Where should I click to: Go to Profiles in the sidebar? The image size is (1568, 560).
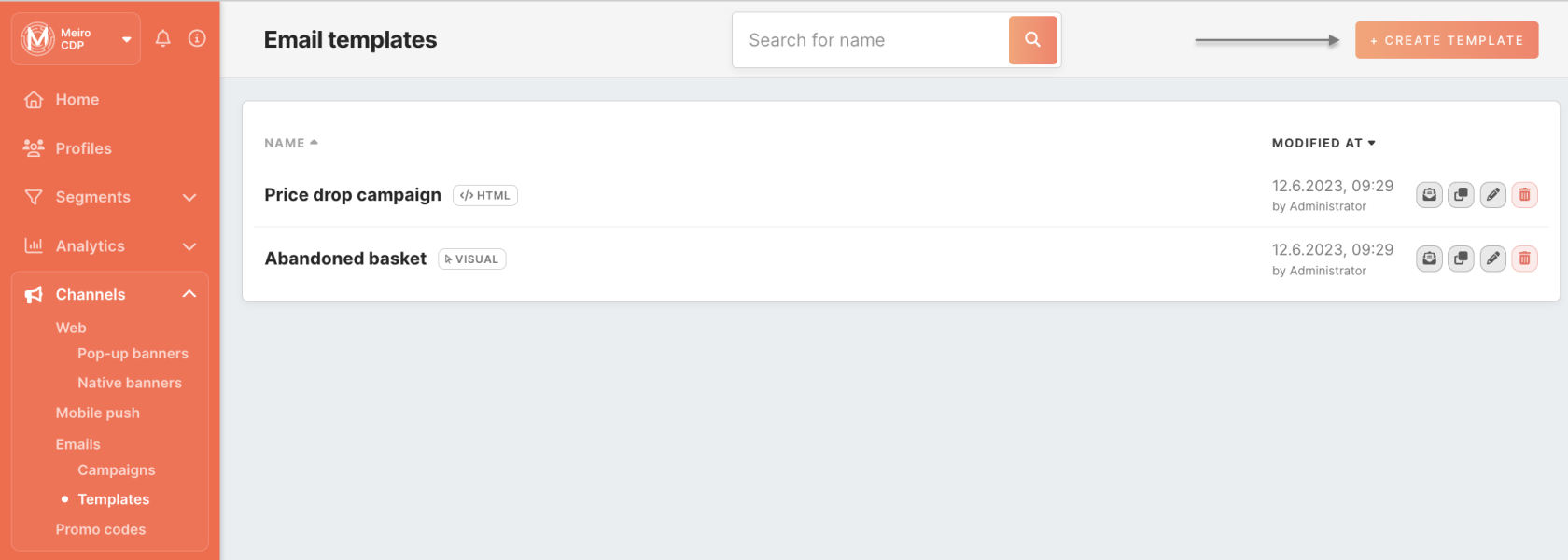(x=83, y=148)
